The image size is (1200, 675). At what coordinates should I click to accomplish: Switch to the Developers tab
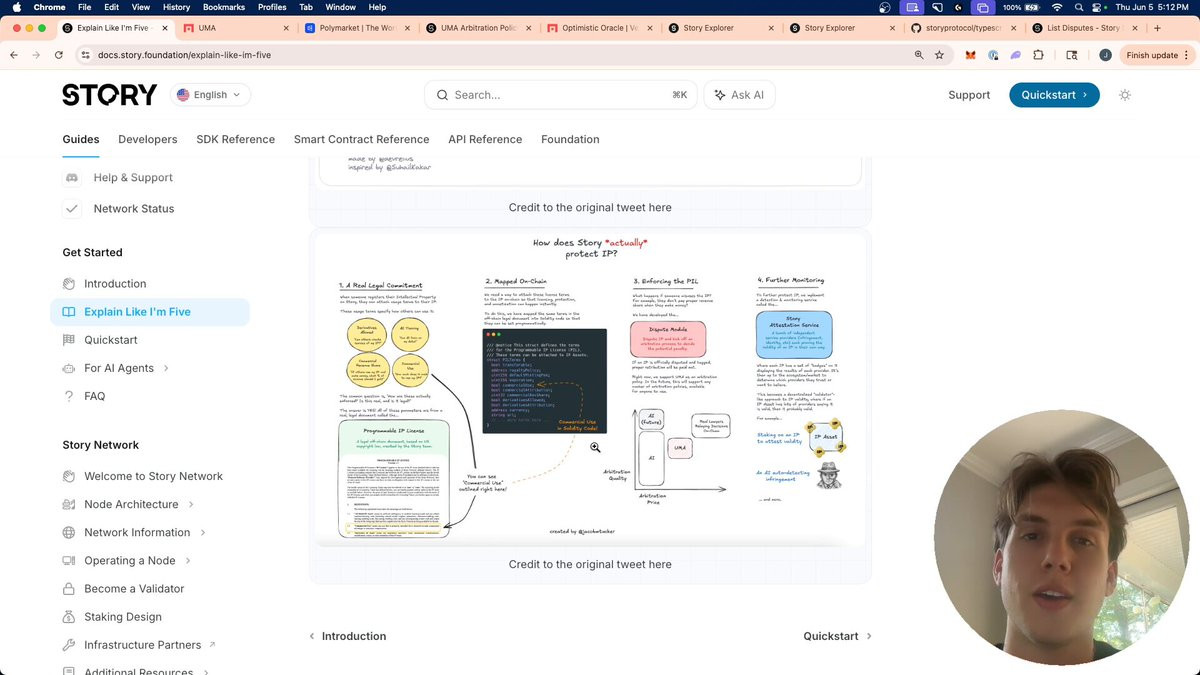point(148,139)
